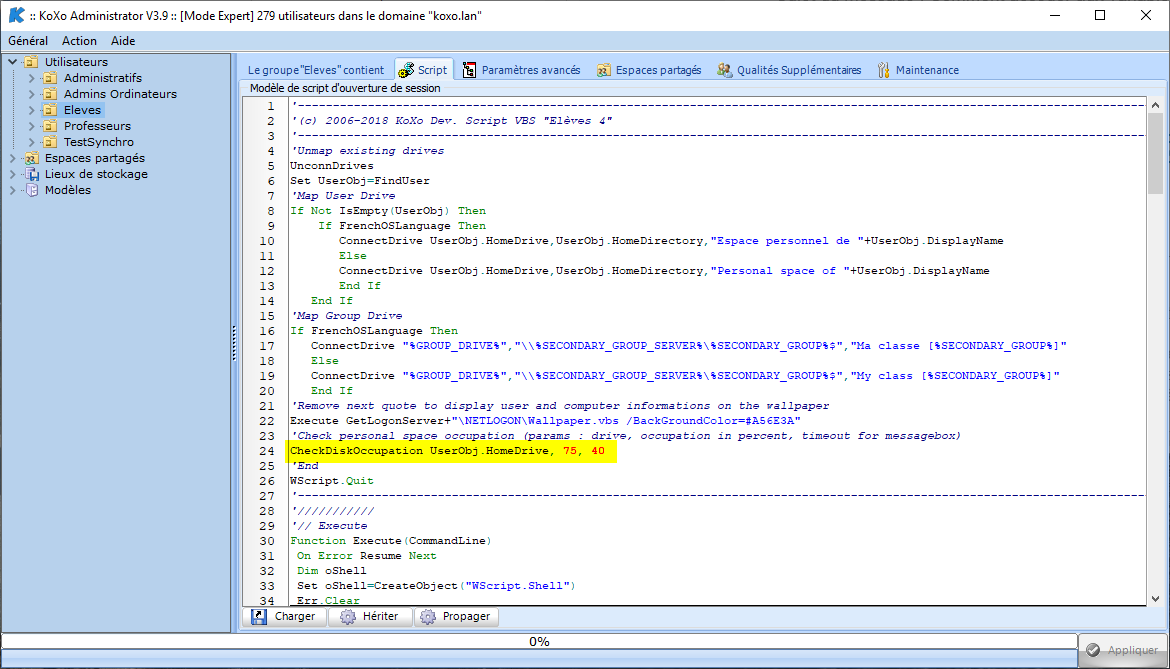The width and height of the screenshot is (1170, 669).
Task: Click the script editor vertical scrollbar thumb
Action: click(x=1155, y=154)
